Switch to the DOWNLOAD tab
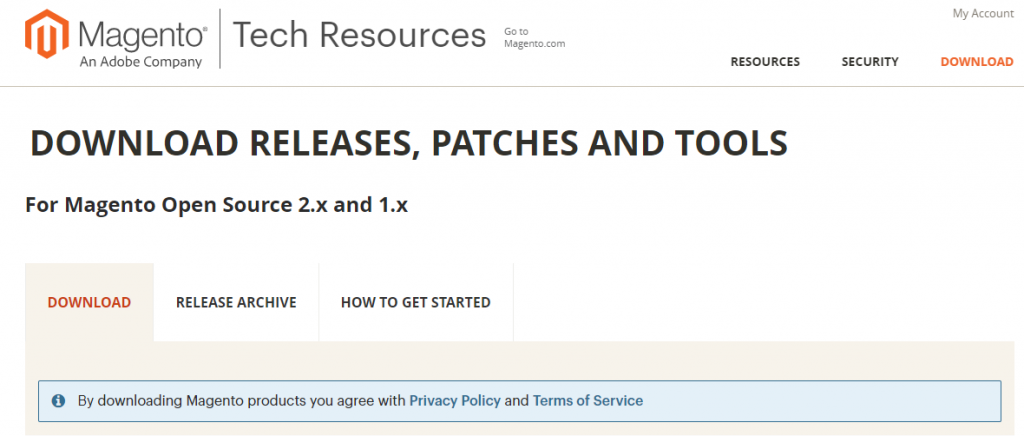Screen dimensions: 1024x436 [x=89, y=302]
